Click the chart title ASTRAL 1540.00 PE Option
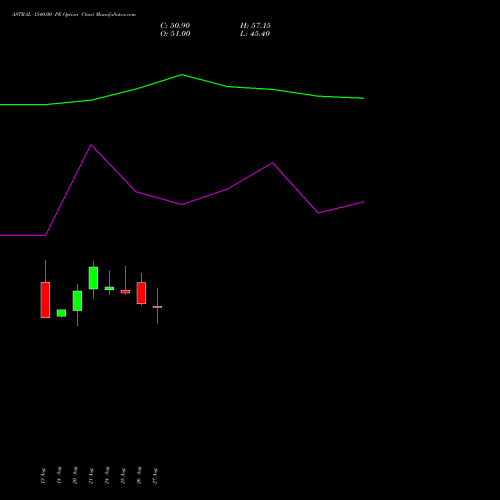 pyautogui.click(x=45, y=15)
